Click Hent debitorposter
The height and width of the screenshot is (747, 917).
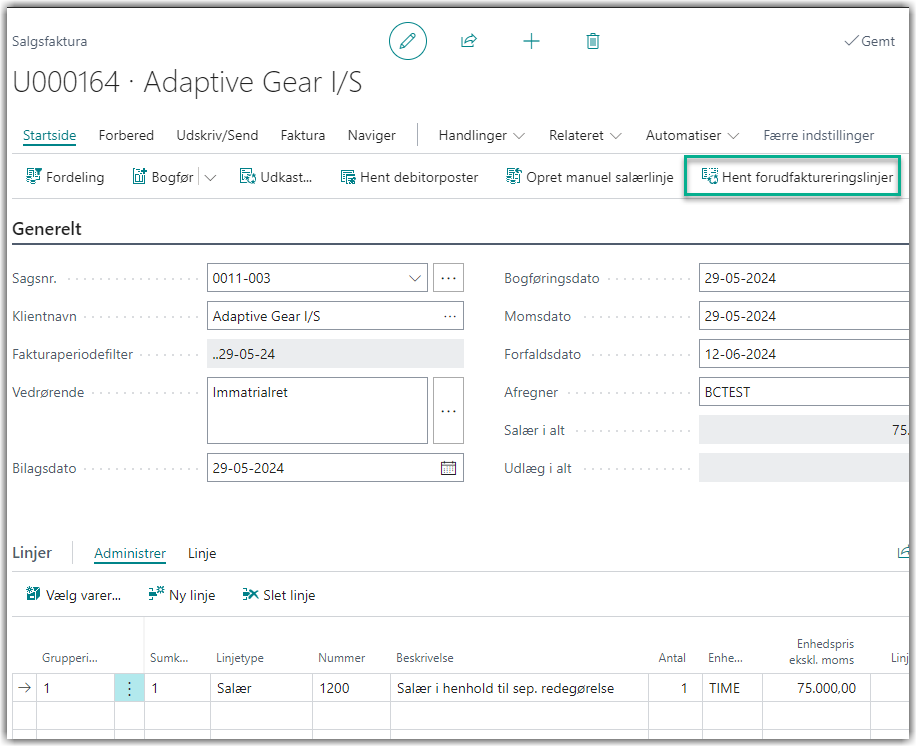[x=409, y=177]
